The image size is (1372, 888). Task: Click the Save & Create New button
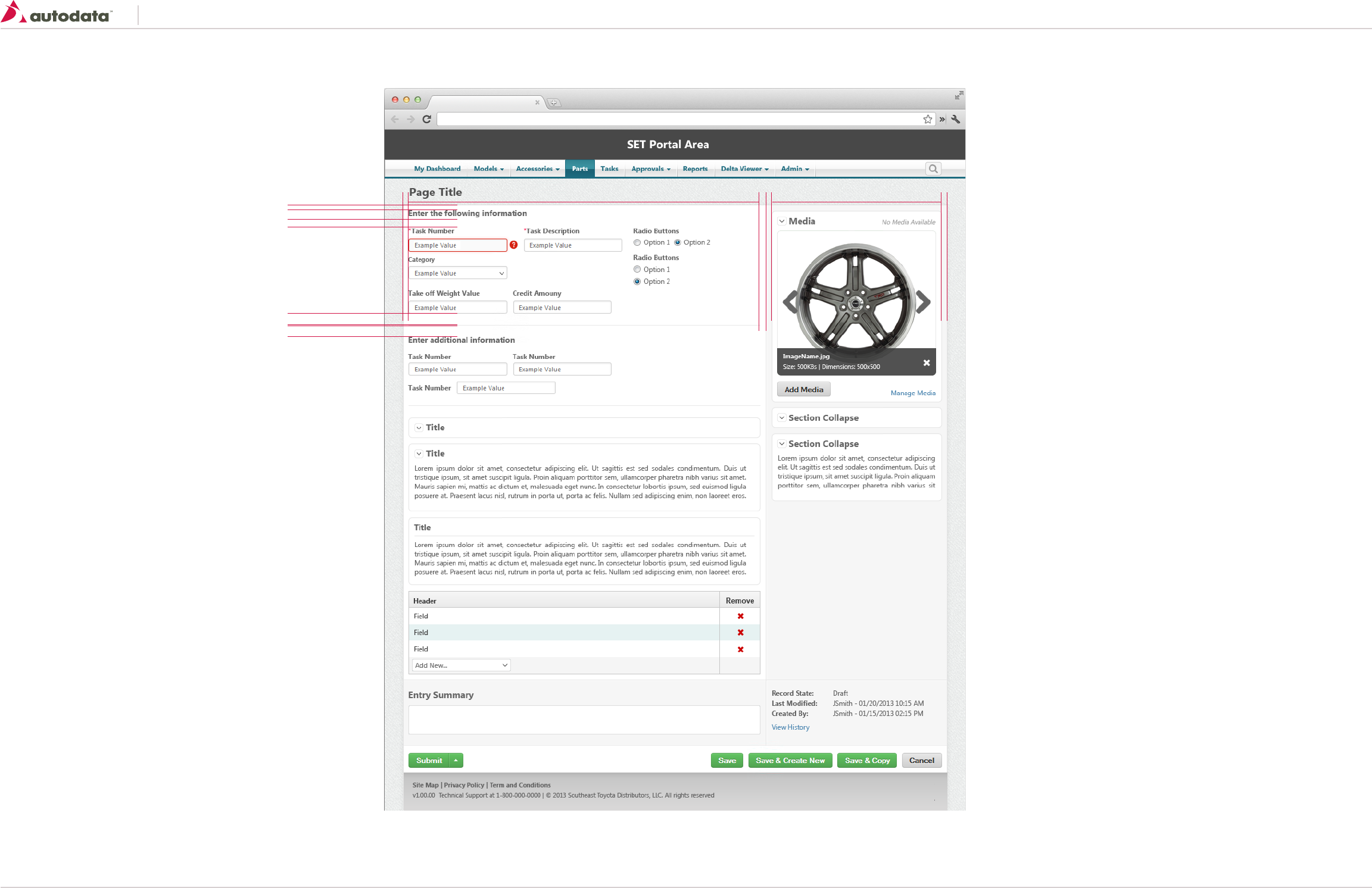click(x=790, y=761)
